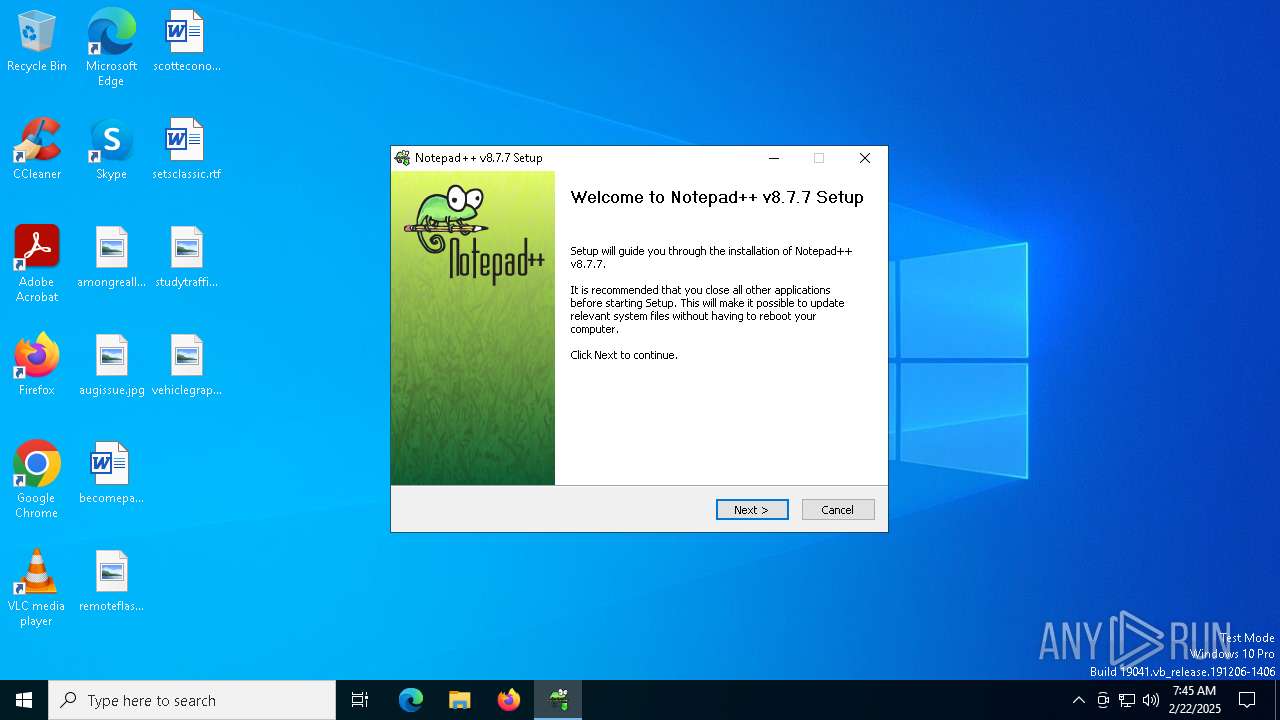The height and width of the screenshot is (720, 1280).
Task: Select the setsclassic.rtf file icon
Action: coord(186,150)
